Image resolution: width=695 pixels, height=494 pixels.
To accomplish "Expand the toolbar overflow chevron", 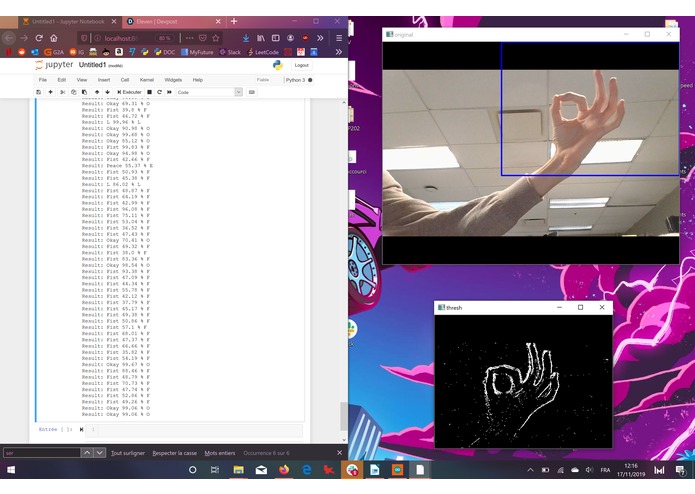I will [320, 38].
